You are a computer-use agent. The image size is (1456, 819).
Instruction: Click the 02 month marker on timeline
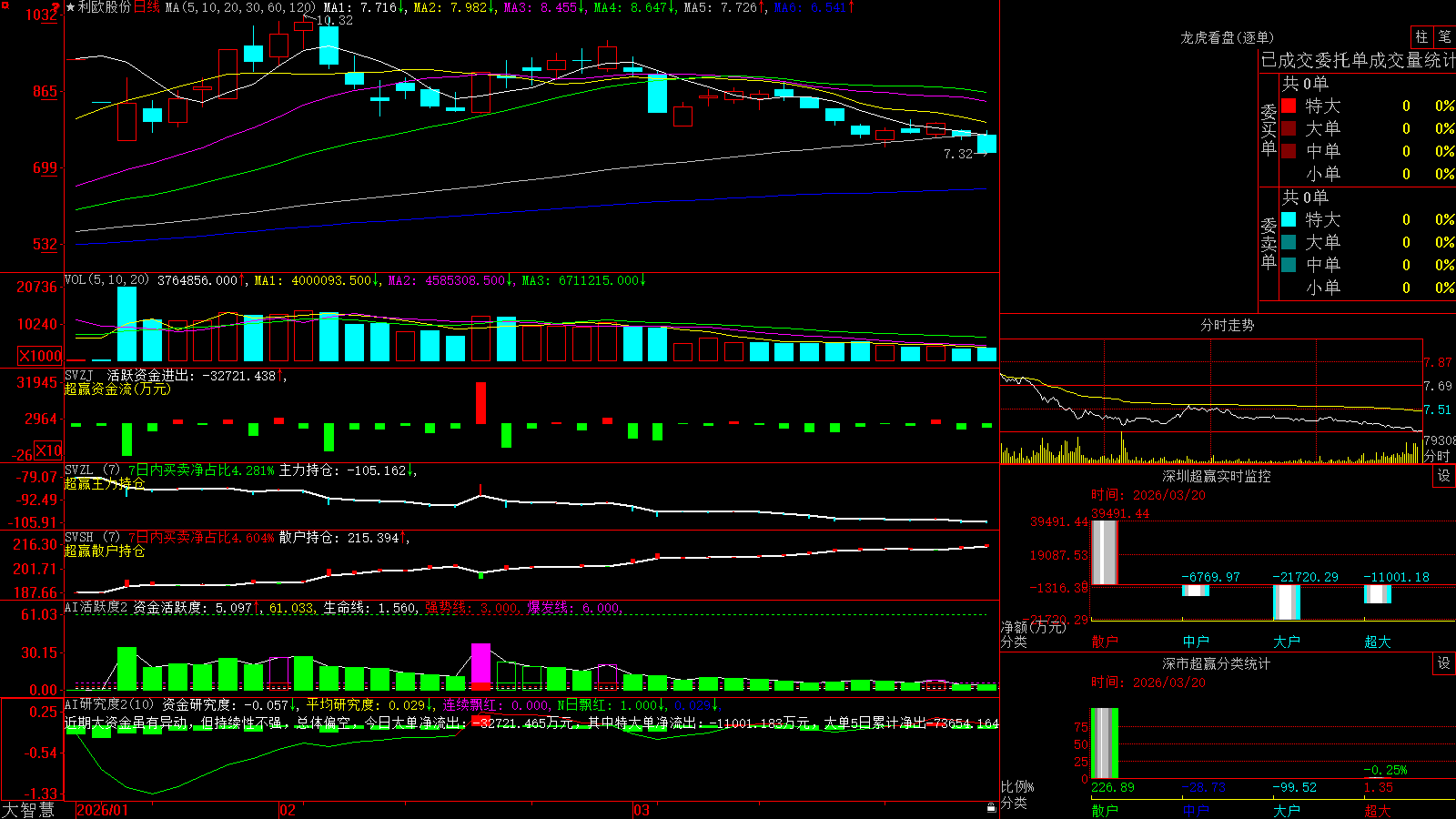pyautogui.click(x=288, y=810)
